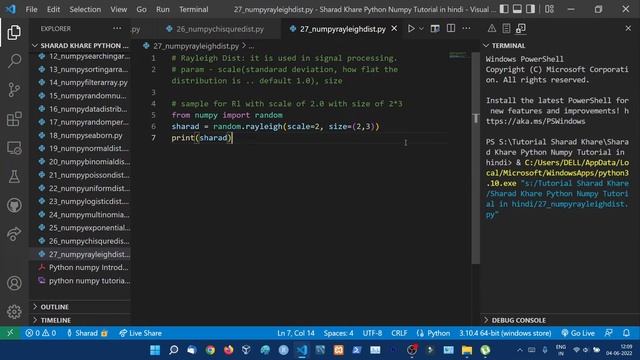640x360 pixels.
Task: Open Google Chrome from taskbar
Action: 210,350
